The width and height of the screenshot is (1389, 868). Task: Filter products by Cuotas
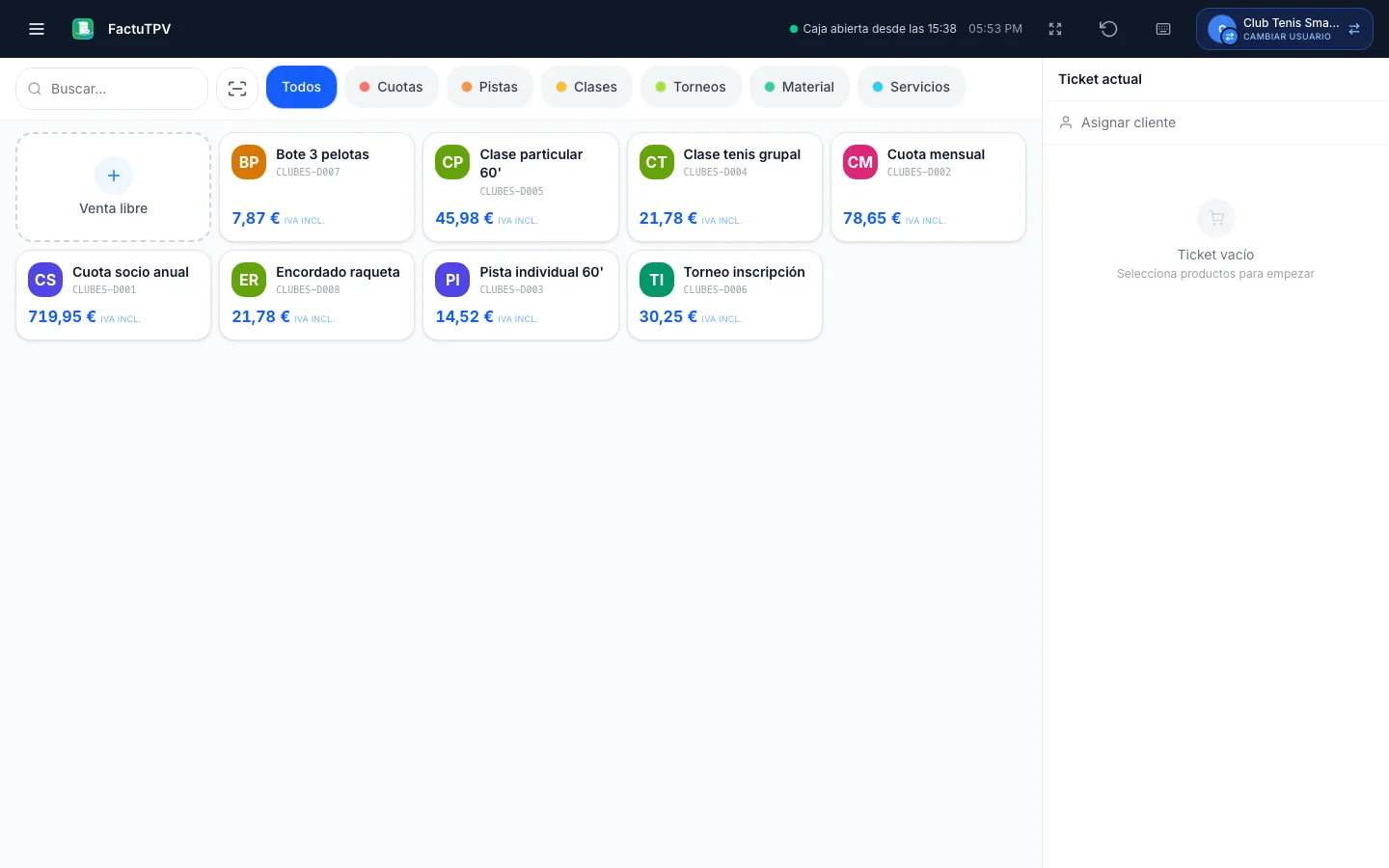391,87
